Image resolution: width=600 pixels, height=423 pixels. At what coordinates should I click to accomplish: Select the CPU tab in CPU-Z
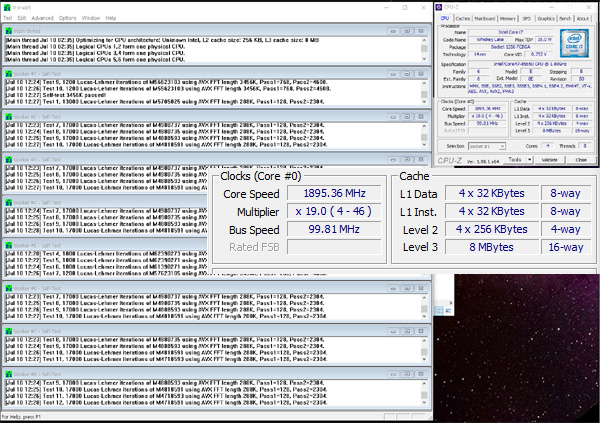[x=445, y=18]
